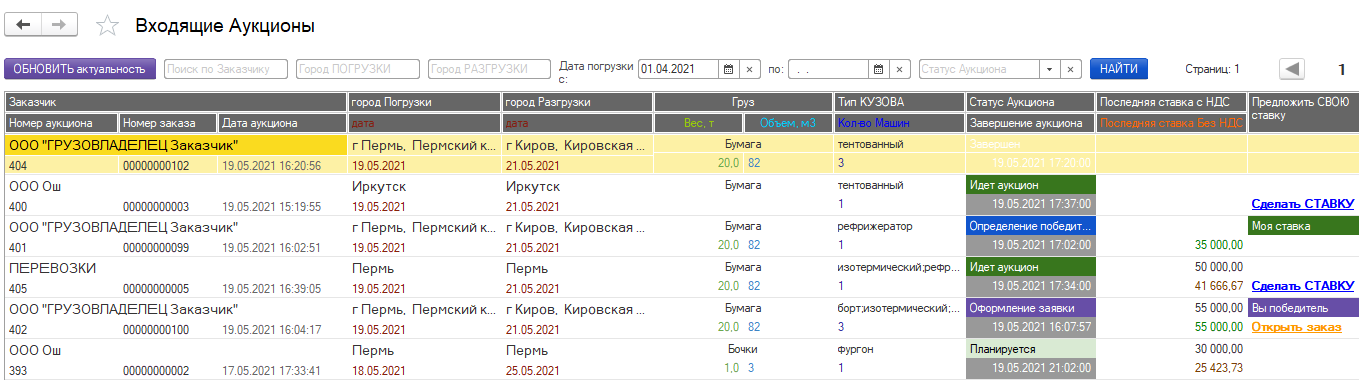This screenshot has width=1359, height=380.
Task: Click the Груз column header
Action: coord(743,102)
